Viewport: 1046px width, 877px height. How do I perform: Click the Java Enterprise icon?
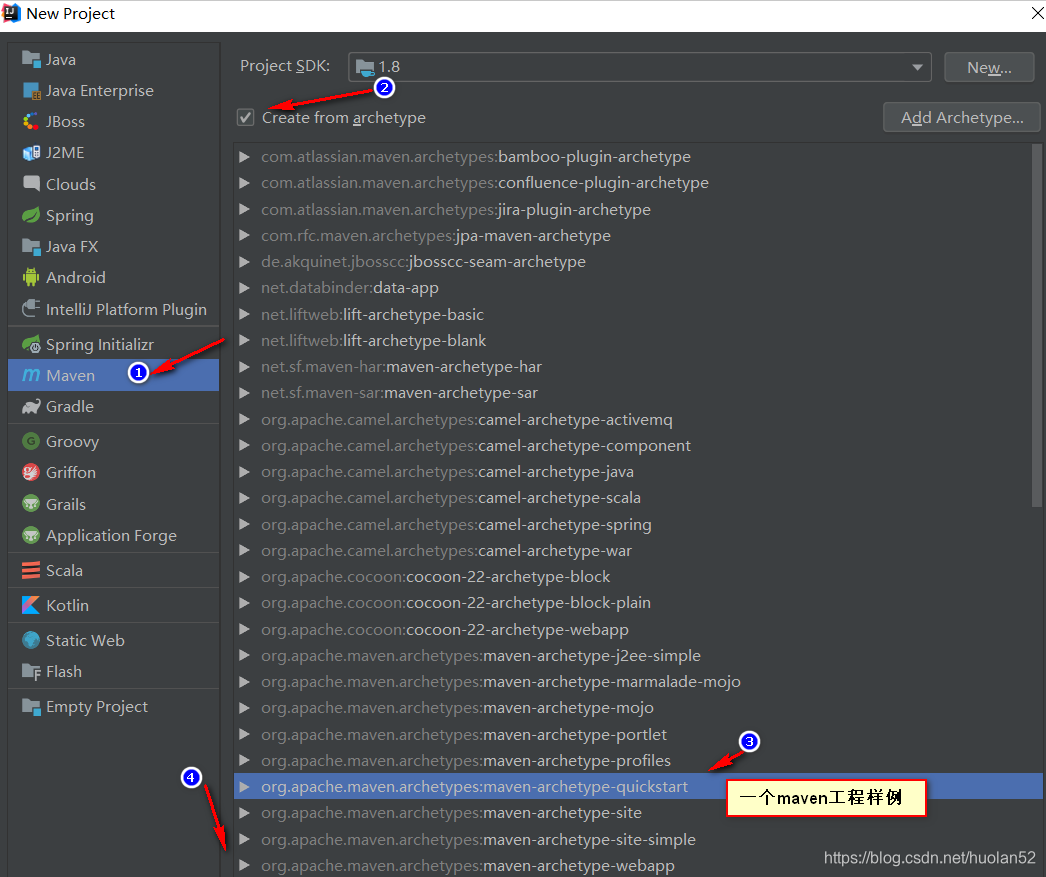coord(31,91)
